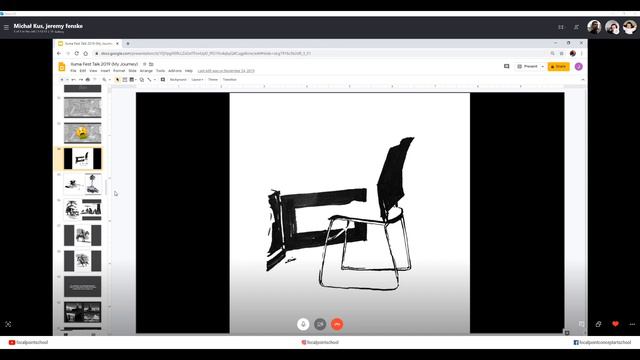Open the View menu
The height and width of the screenshot is (360, 640).
click(x=93, y=71)
